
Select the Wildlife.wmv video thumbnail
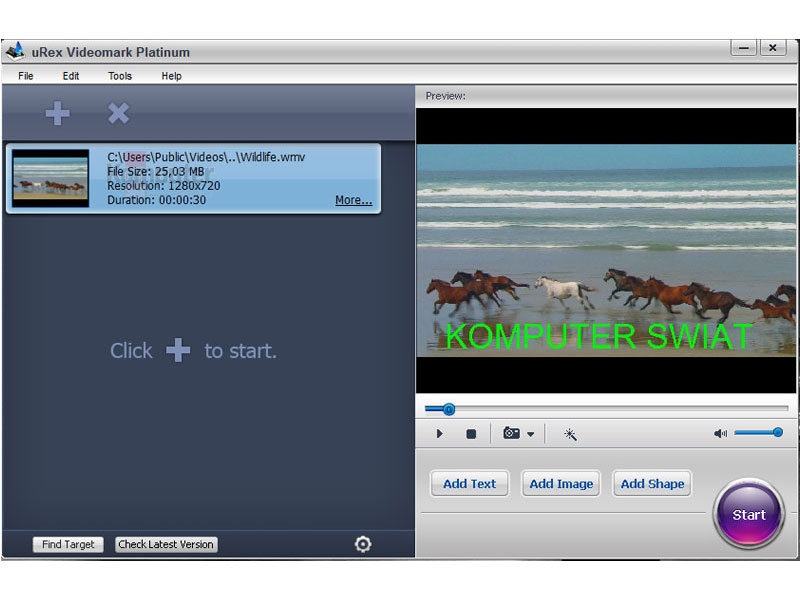(x=51, y=178)
